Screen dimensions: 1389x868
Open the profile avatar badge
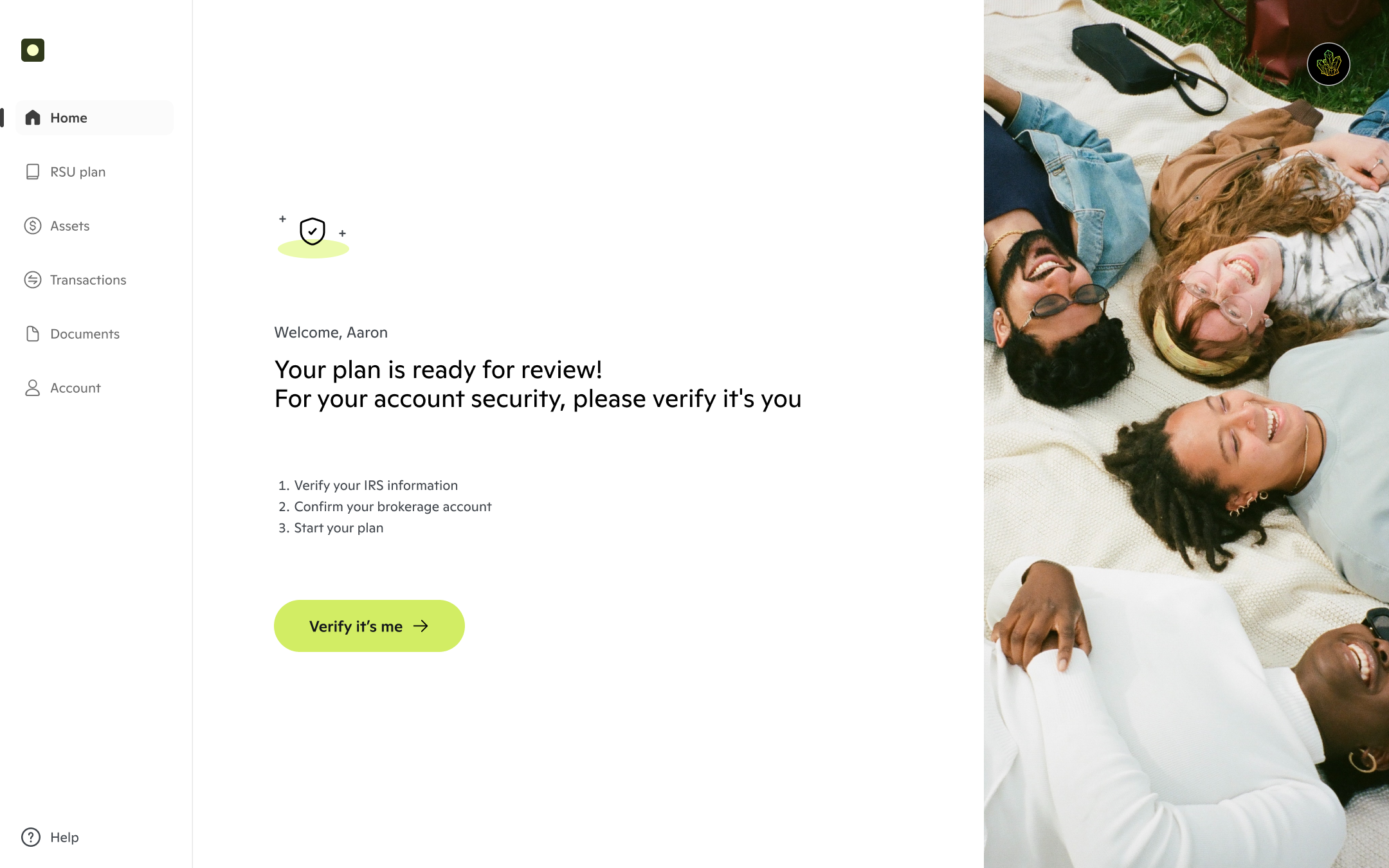point(1329,64)
